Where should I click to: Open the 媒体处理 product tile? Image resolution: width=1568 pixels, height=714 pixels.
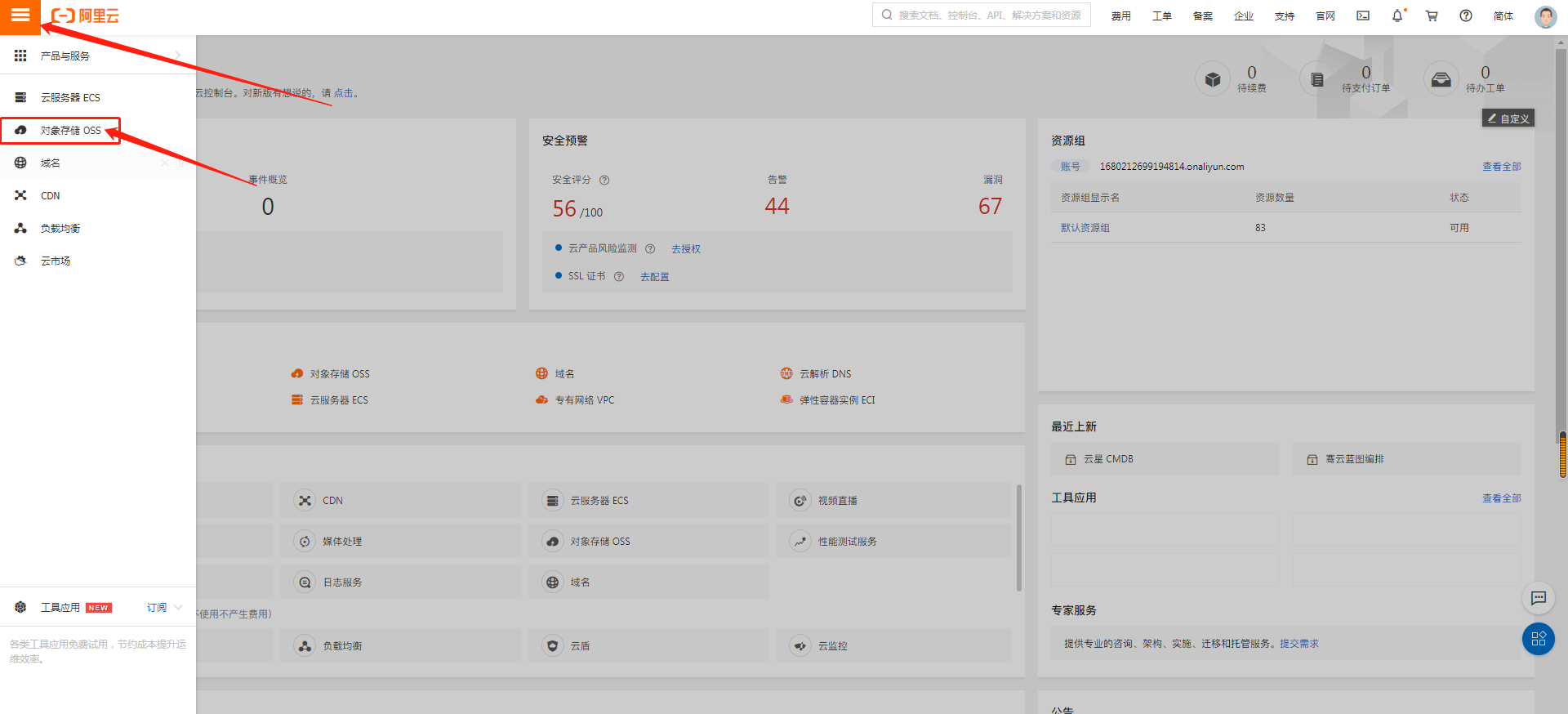pyautogui.click(x=400, y=542)
